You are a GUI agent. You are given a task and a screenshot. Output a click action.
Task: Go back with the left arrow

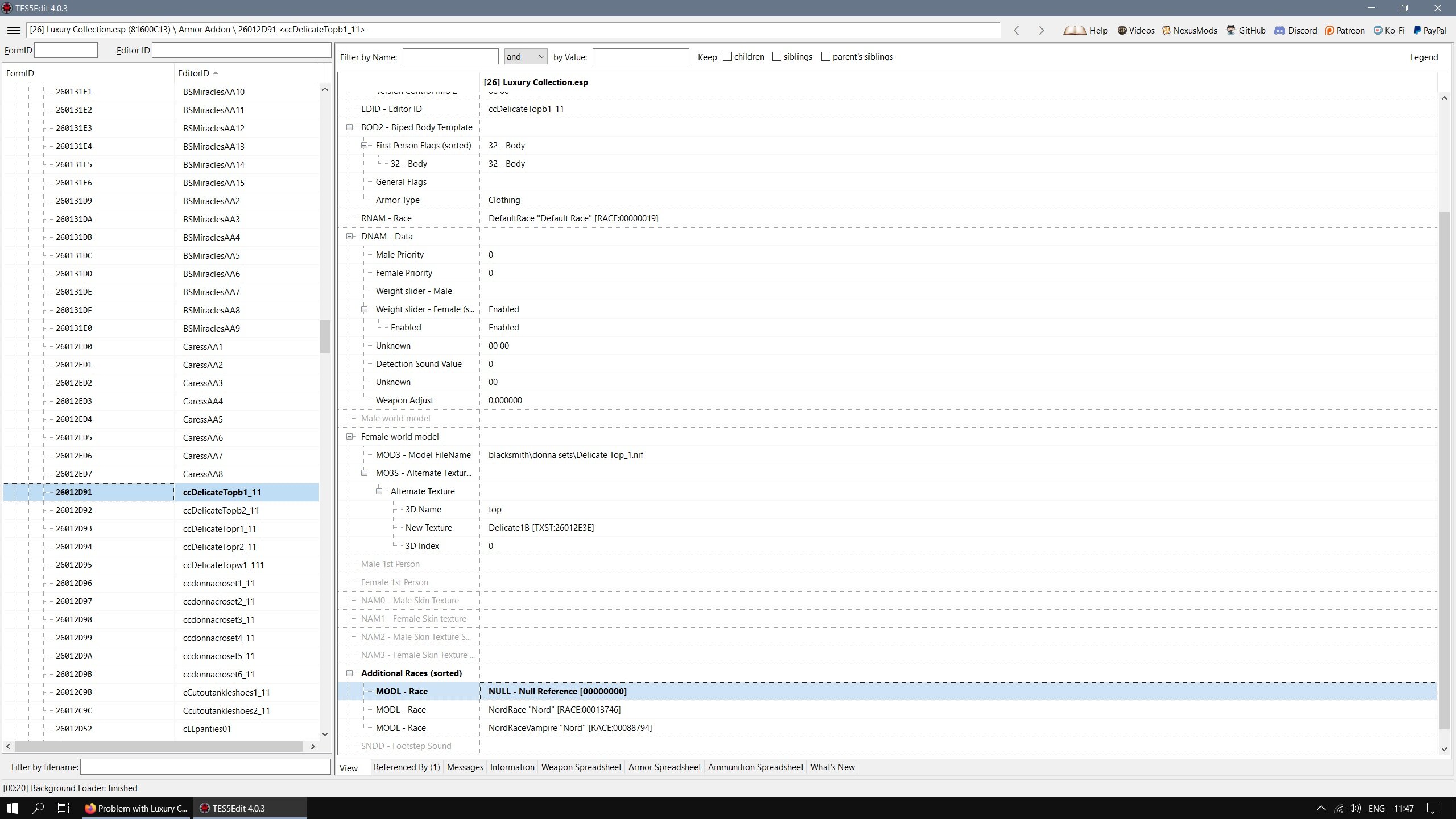(x=1016, y=30)
